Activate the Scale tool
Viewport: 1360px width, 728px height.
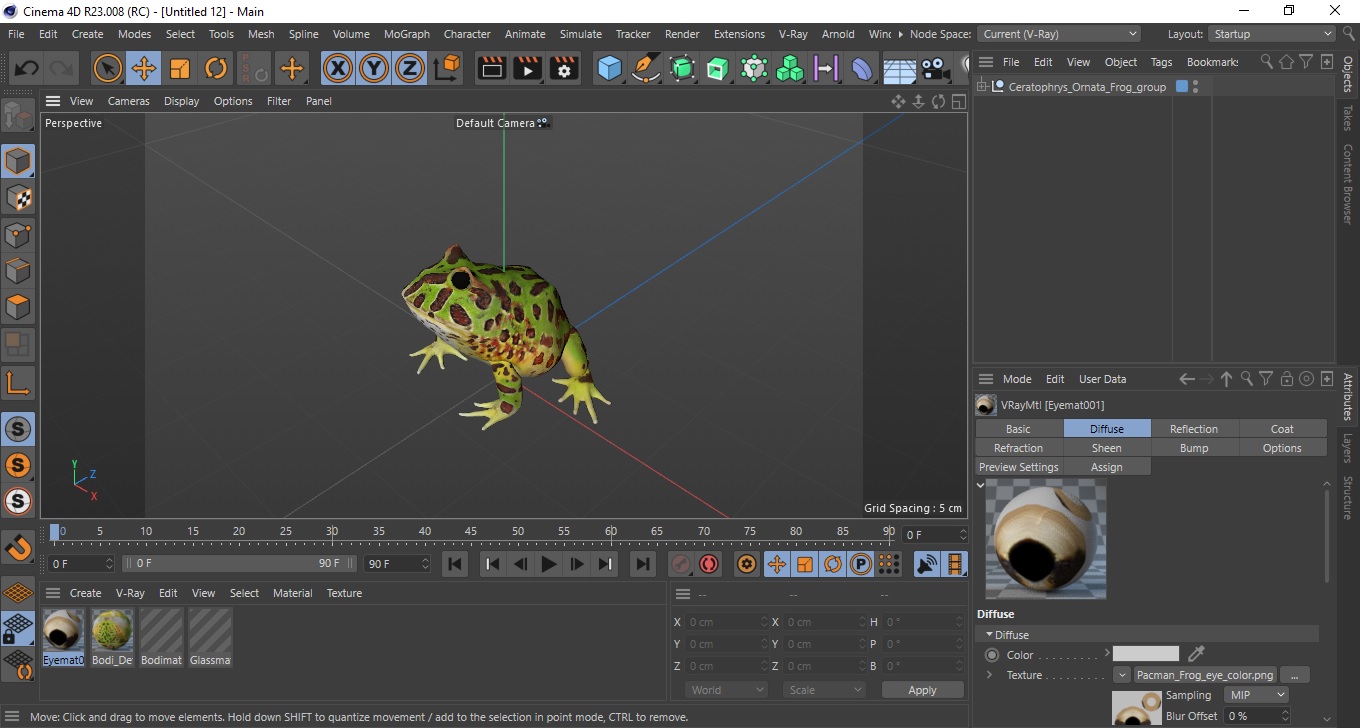click(x=180, y=69)
